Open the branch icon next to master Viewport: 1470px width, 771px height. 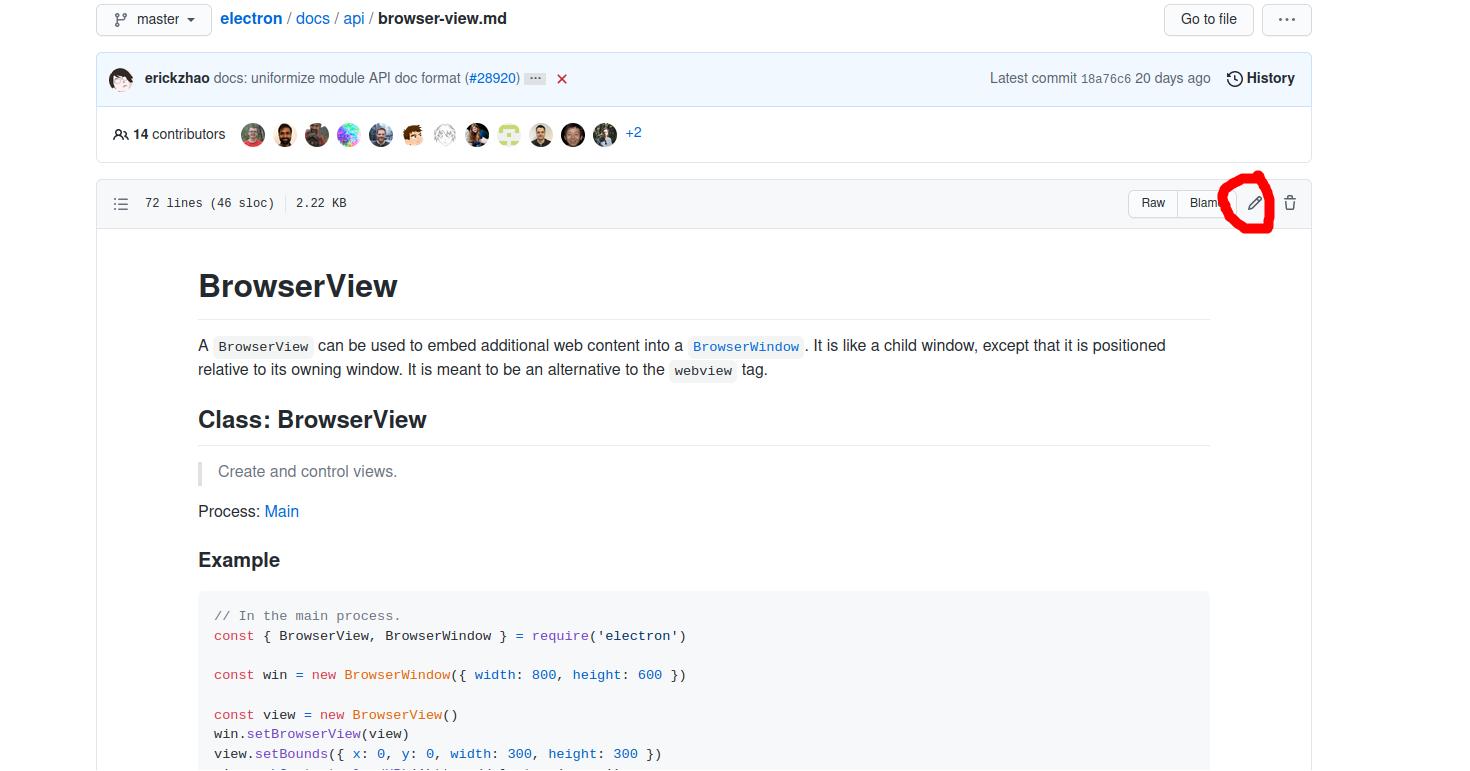[x=119, y=18]
